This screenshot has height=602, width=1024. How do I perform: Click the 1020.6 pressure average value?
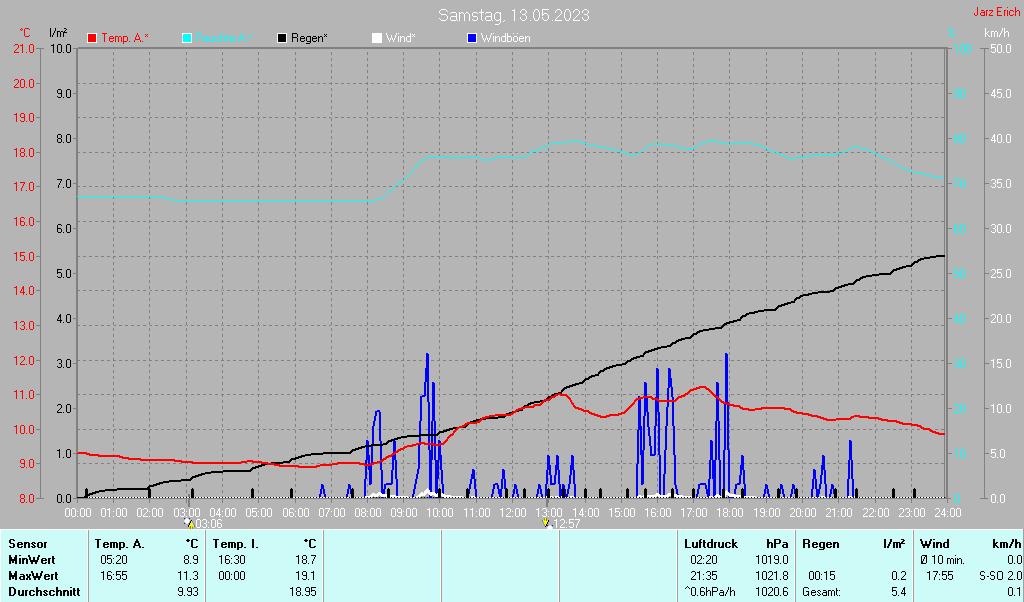pyautogui.click(x=772, y=592)
